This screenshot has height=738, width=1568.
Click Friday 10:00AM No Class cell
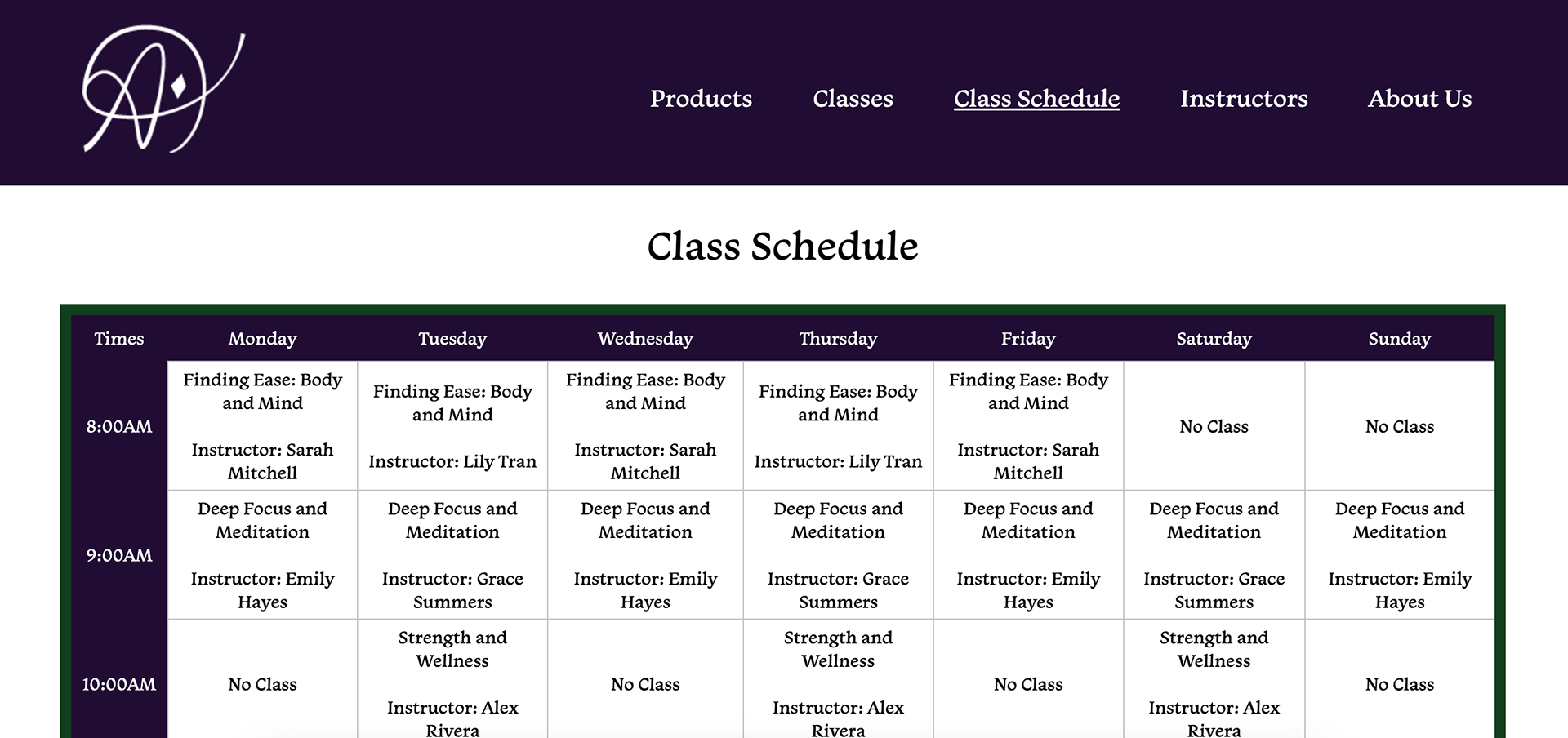(1028, 684)
